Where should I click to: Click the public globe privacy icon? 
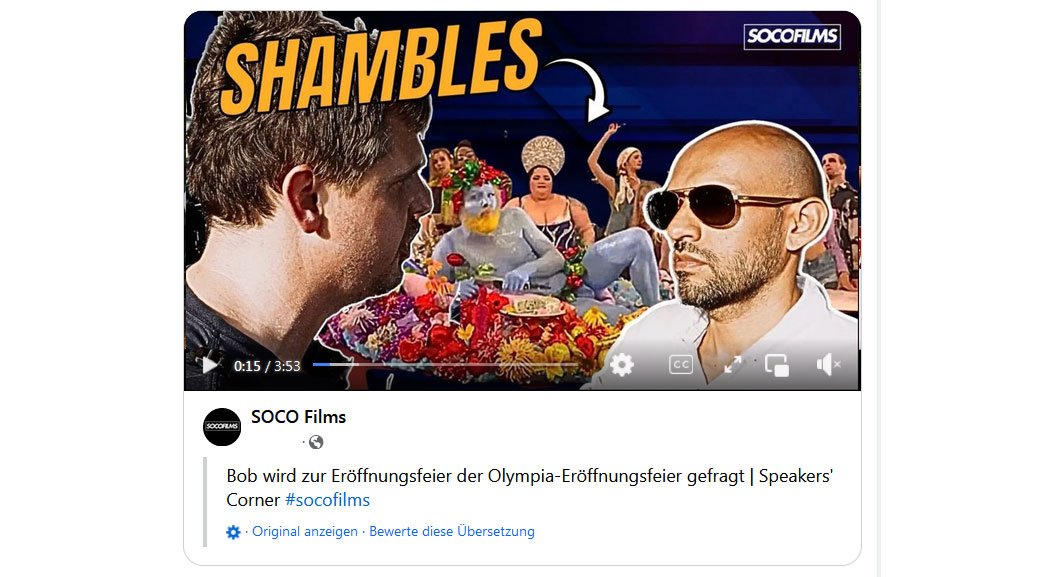pyautogui.click(x=316, y=442)
